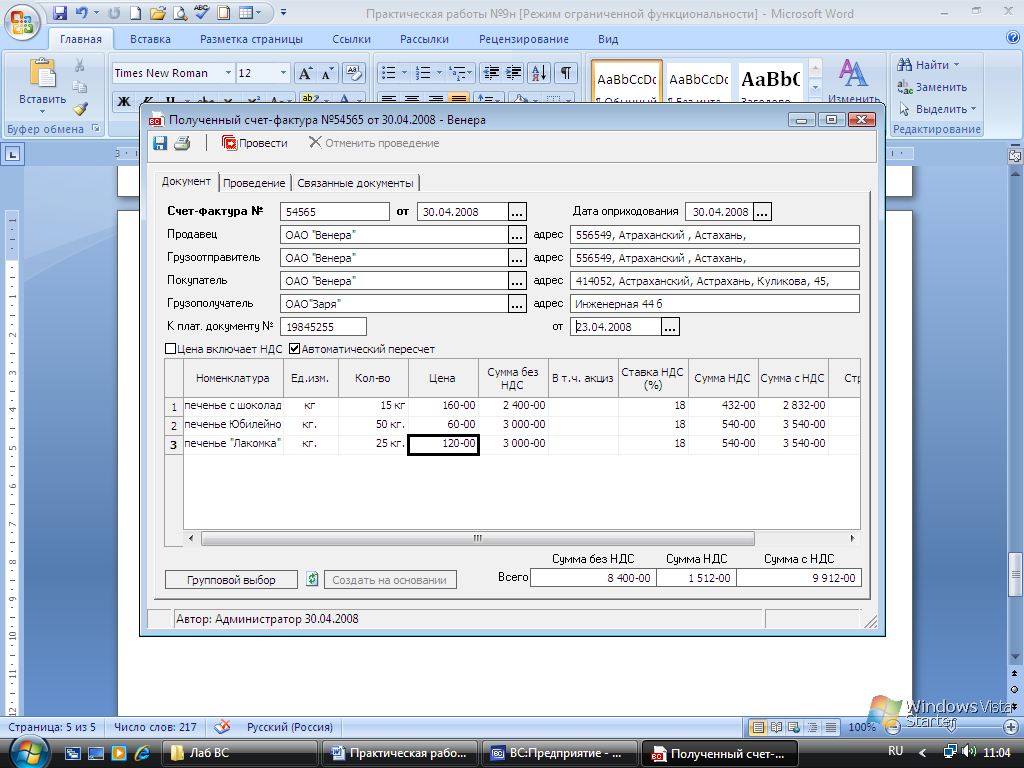Save the invoice with the diskette icon
Viewport: 1024px width, 768px height.
pyautogui.click(x=160, y=143)
